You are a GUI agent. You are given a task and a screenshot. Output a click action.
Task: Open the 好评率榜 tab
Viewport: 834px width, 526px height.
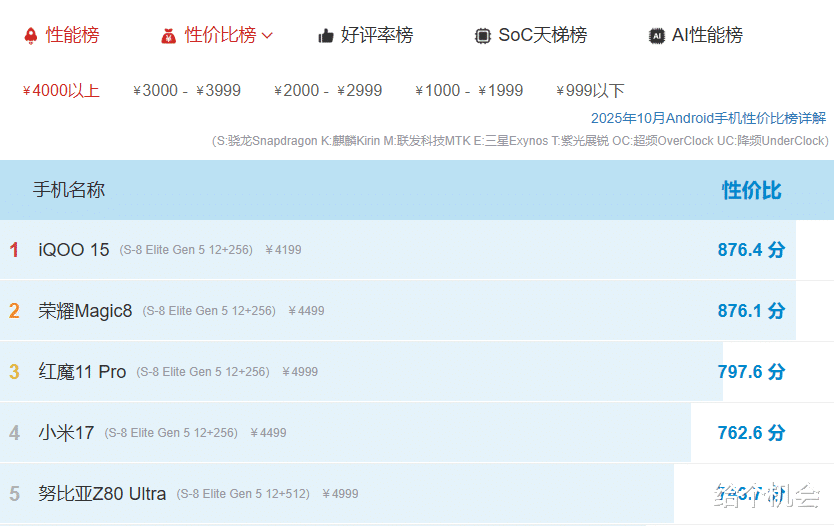pos(377,35)
